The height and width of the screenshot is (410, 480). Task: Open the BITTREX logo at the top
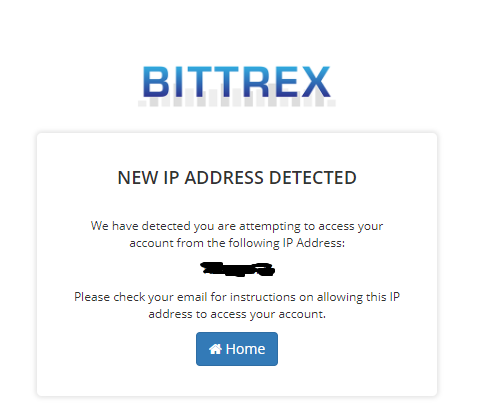click(237, 86)
